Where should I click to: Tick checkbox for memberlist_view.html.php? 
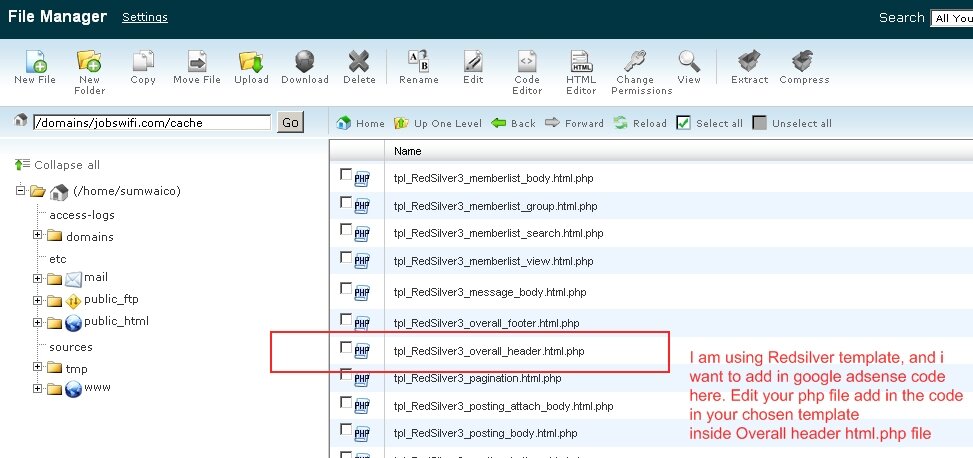(x=346, y=257)
